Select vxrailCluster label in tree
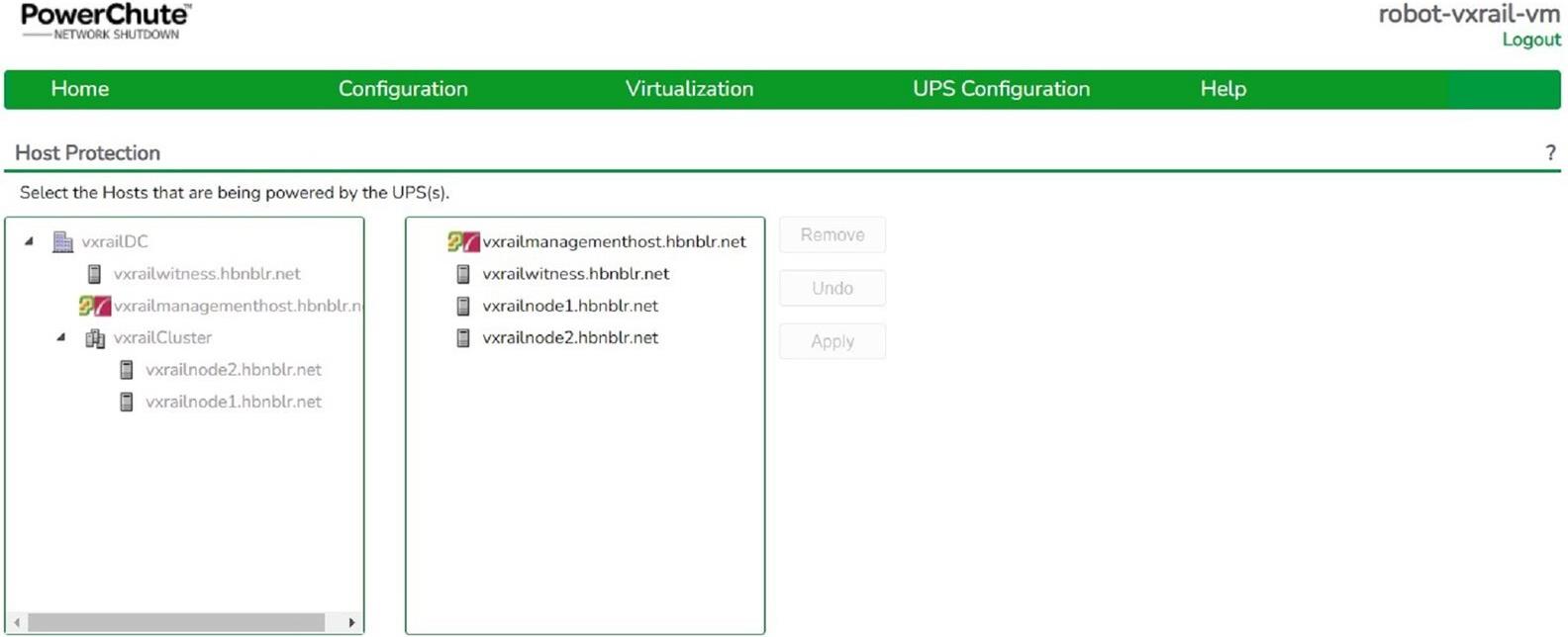Viewport: 1568px width, 637px height. pos(162,338)
